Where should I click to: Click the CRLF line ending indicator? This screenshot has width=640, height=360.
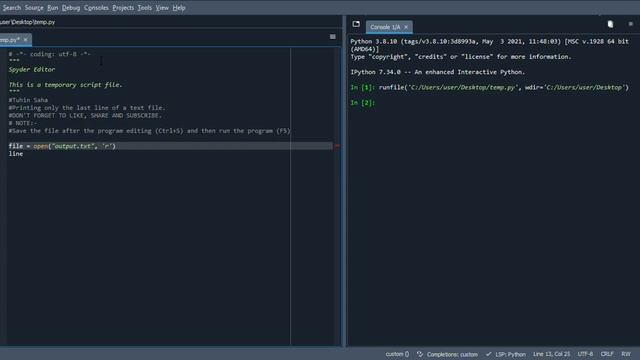click(607, 354)
